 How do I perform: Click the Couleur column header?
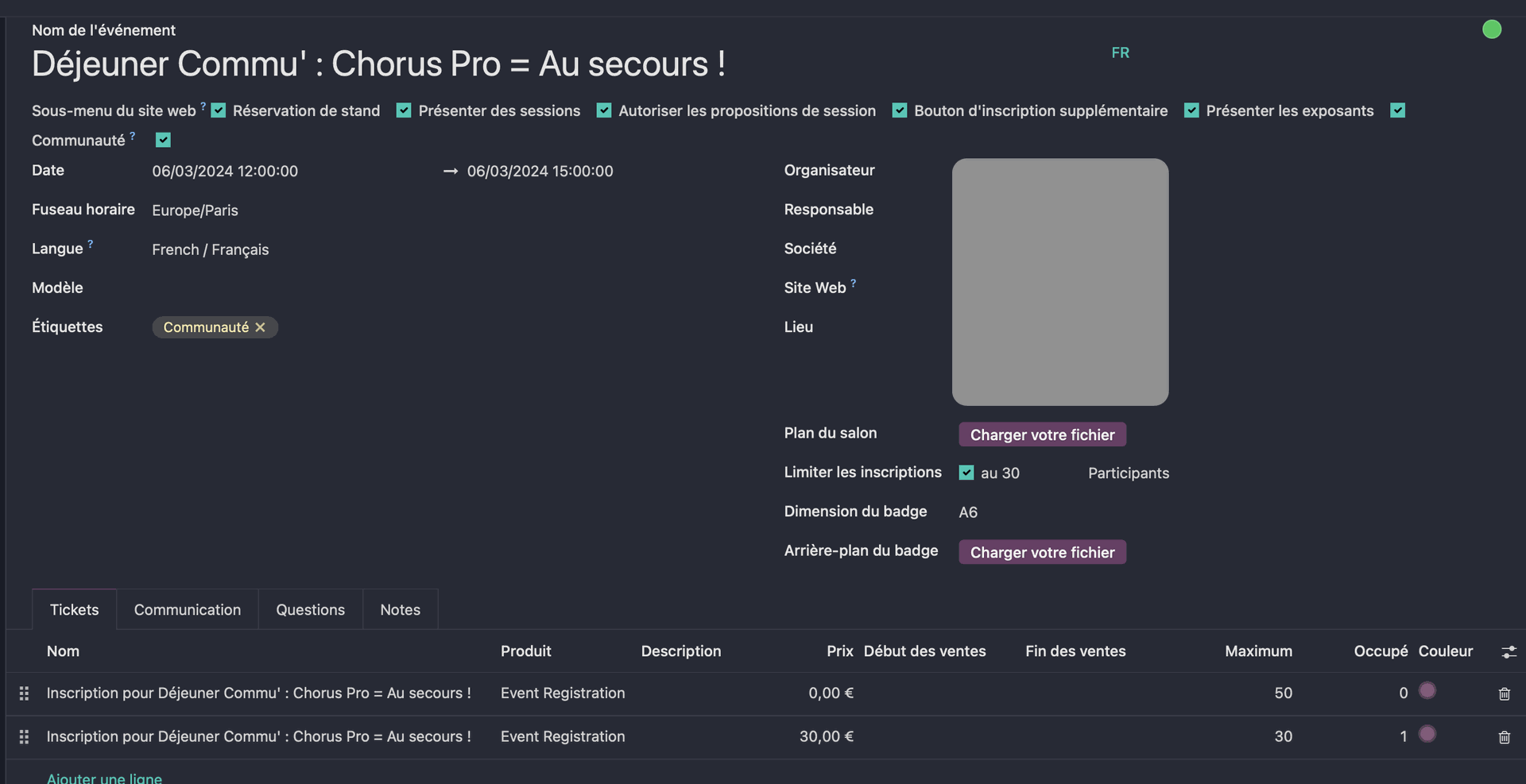point(1446,651)
